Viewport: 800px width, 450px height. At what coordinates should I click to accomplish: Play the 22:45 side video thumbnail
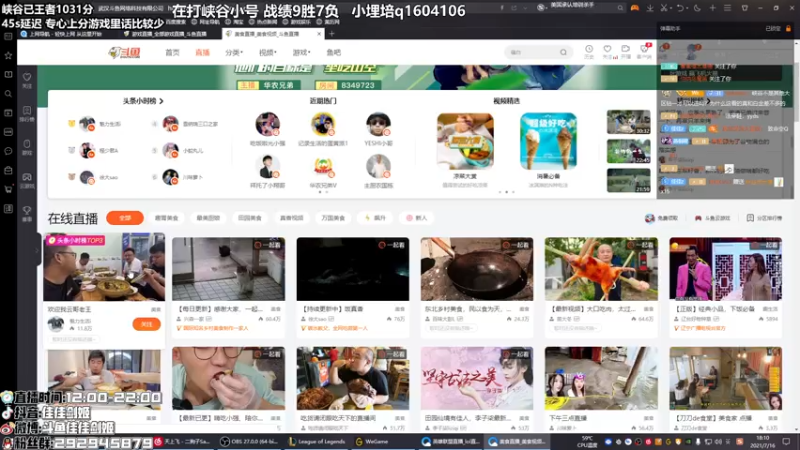pos(629,151)
